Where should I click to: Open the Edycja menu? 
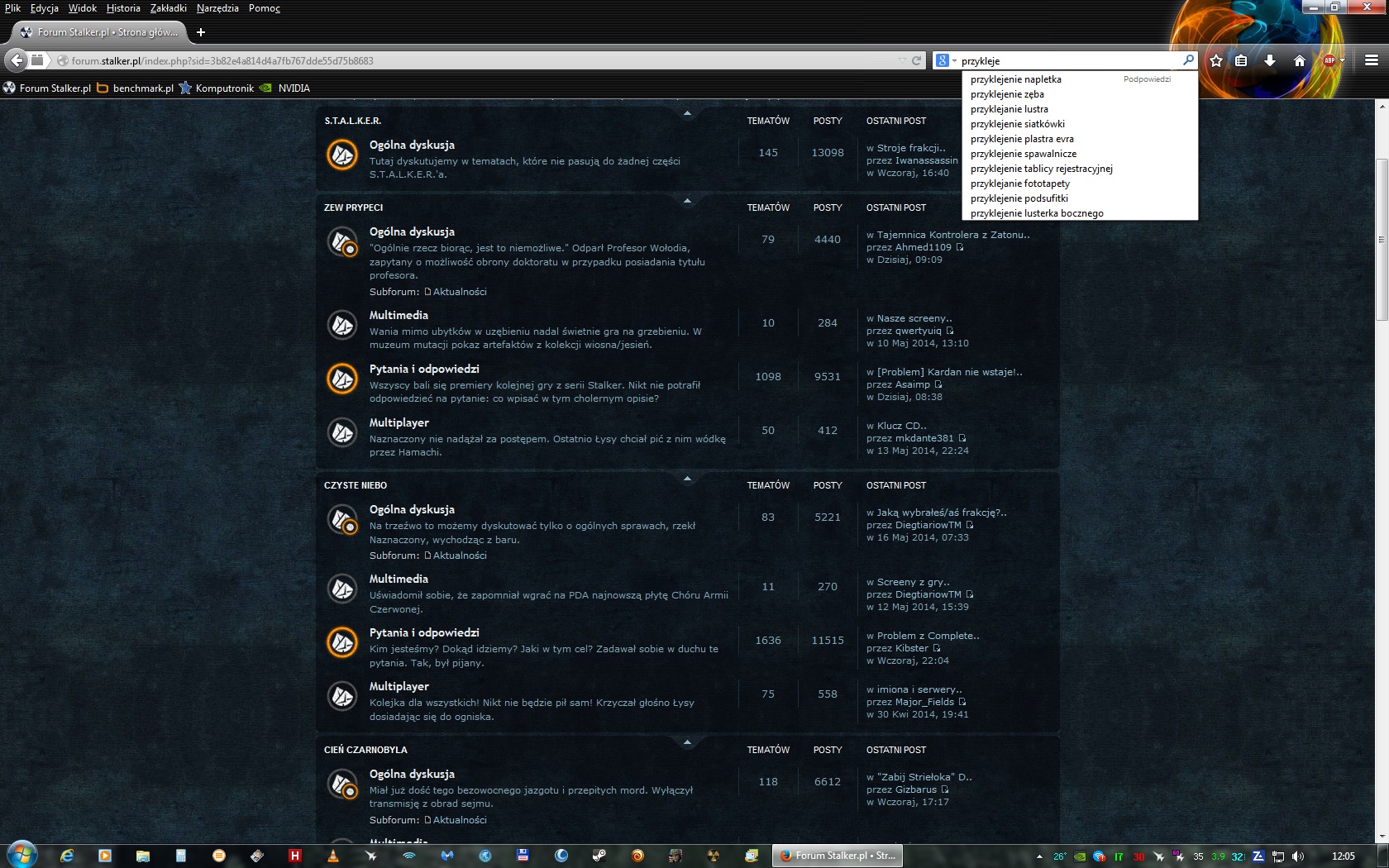[45, 8]
